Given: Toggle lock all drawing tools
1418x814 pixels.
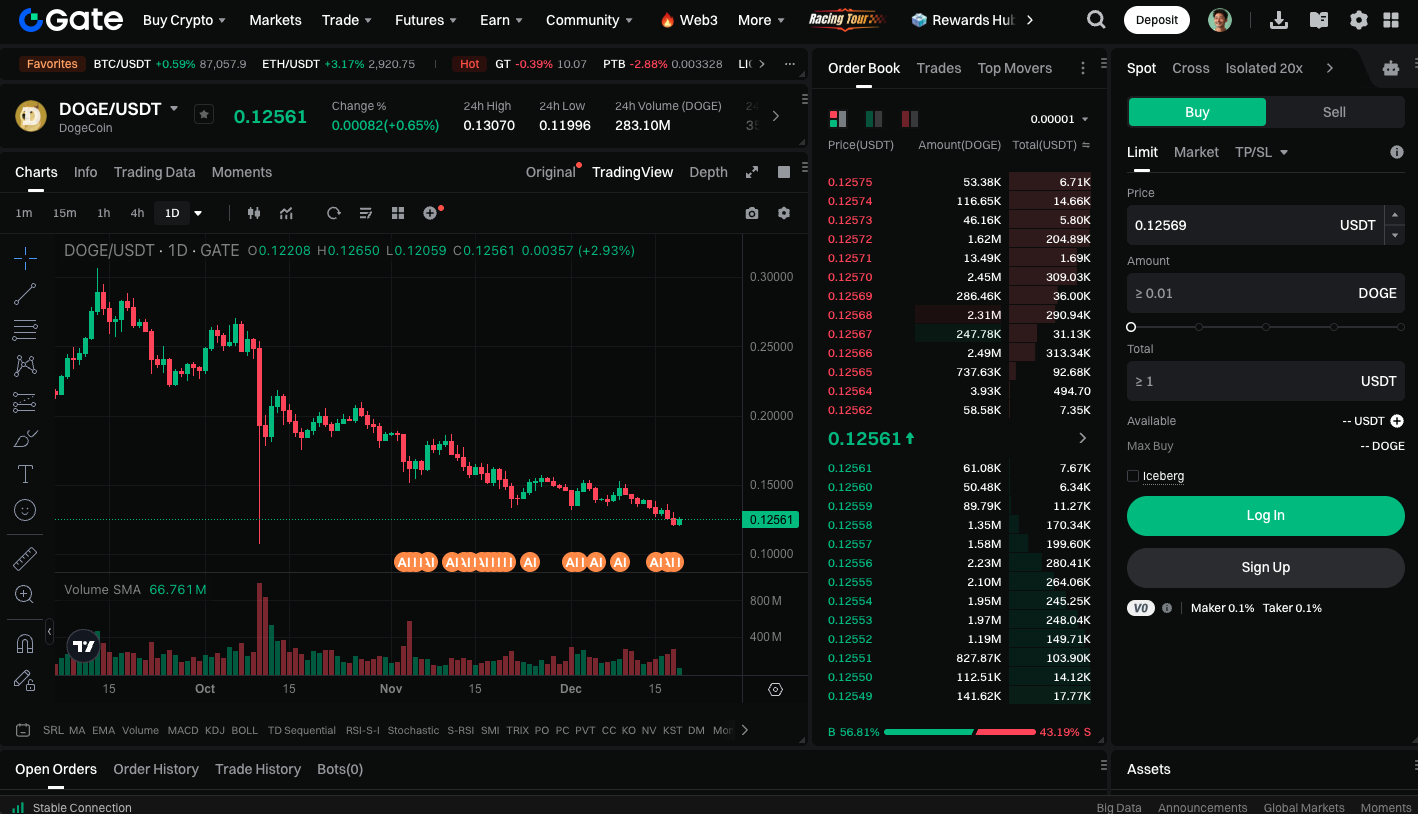Looking at the screenshot, I should [x=25, y=680].
